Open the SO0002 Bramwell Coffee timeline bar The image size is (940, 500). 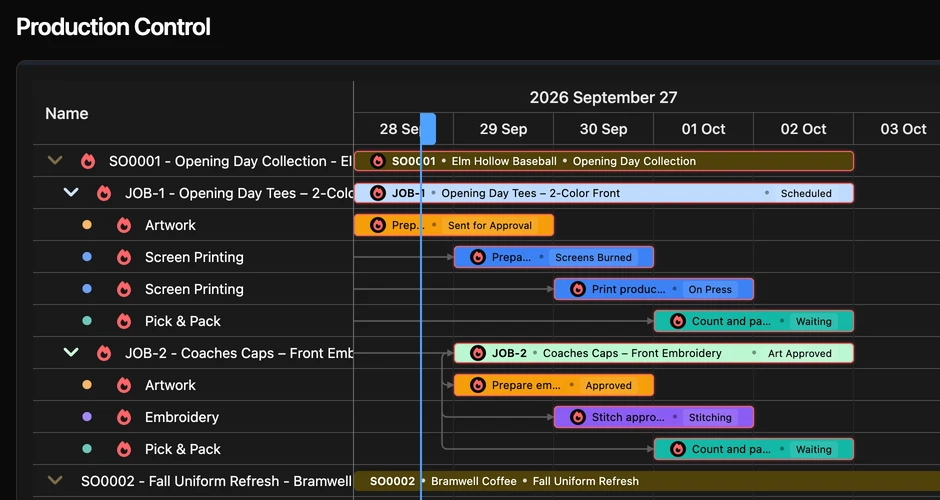click(647, 481)
